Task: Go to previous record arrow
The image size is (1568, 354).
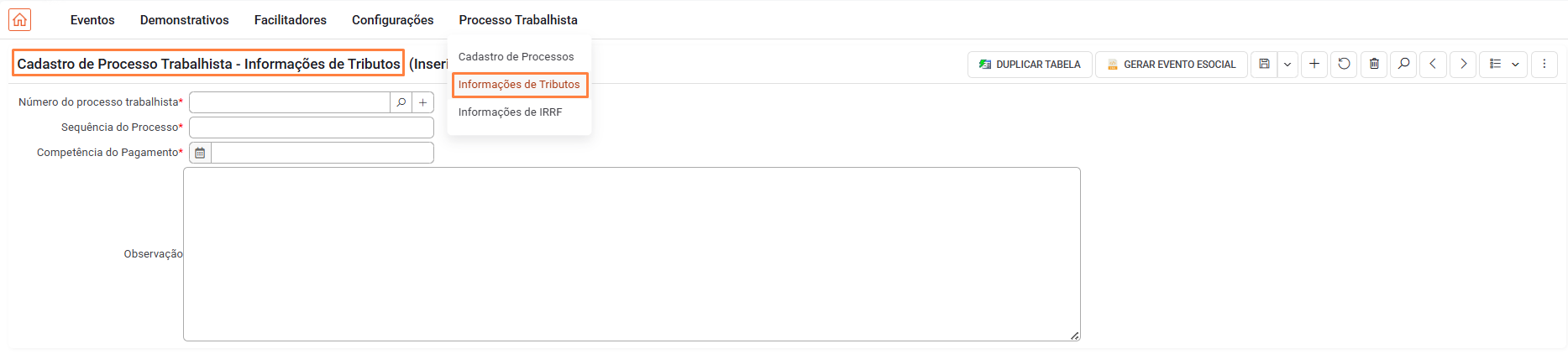Action: pyautogui.click(x=1433, y=64)
